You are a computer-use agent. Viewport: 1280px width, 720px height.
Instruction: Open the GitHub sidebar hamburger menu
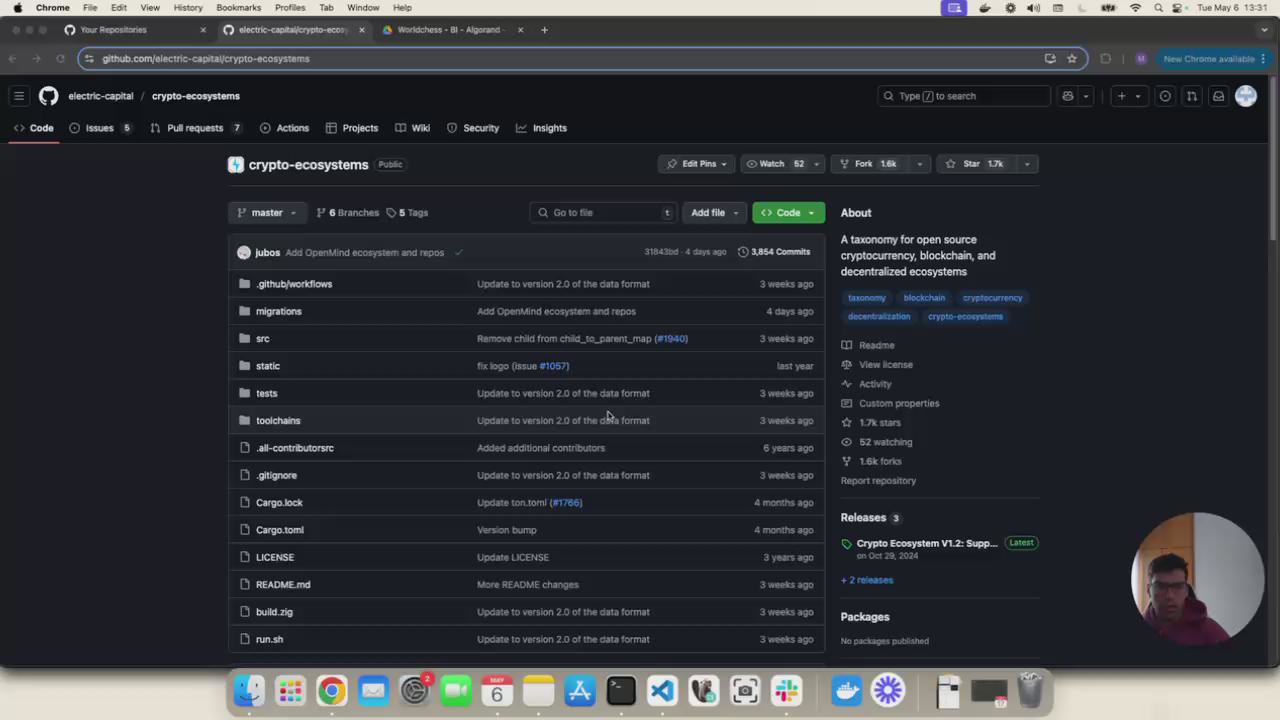click(x=19, y=96)
